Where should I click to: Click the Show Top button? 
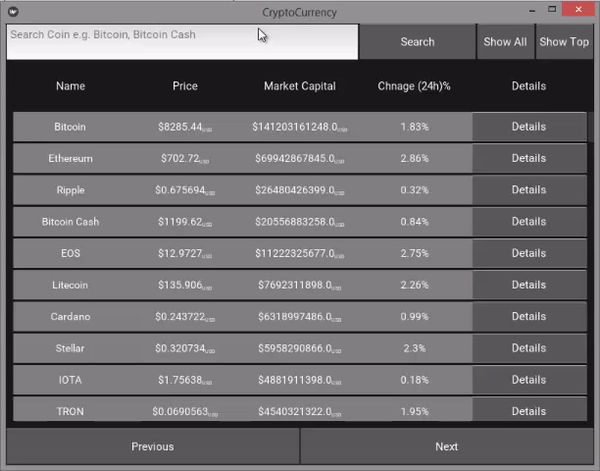564,42
